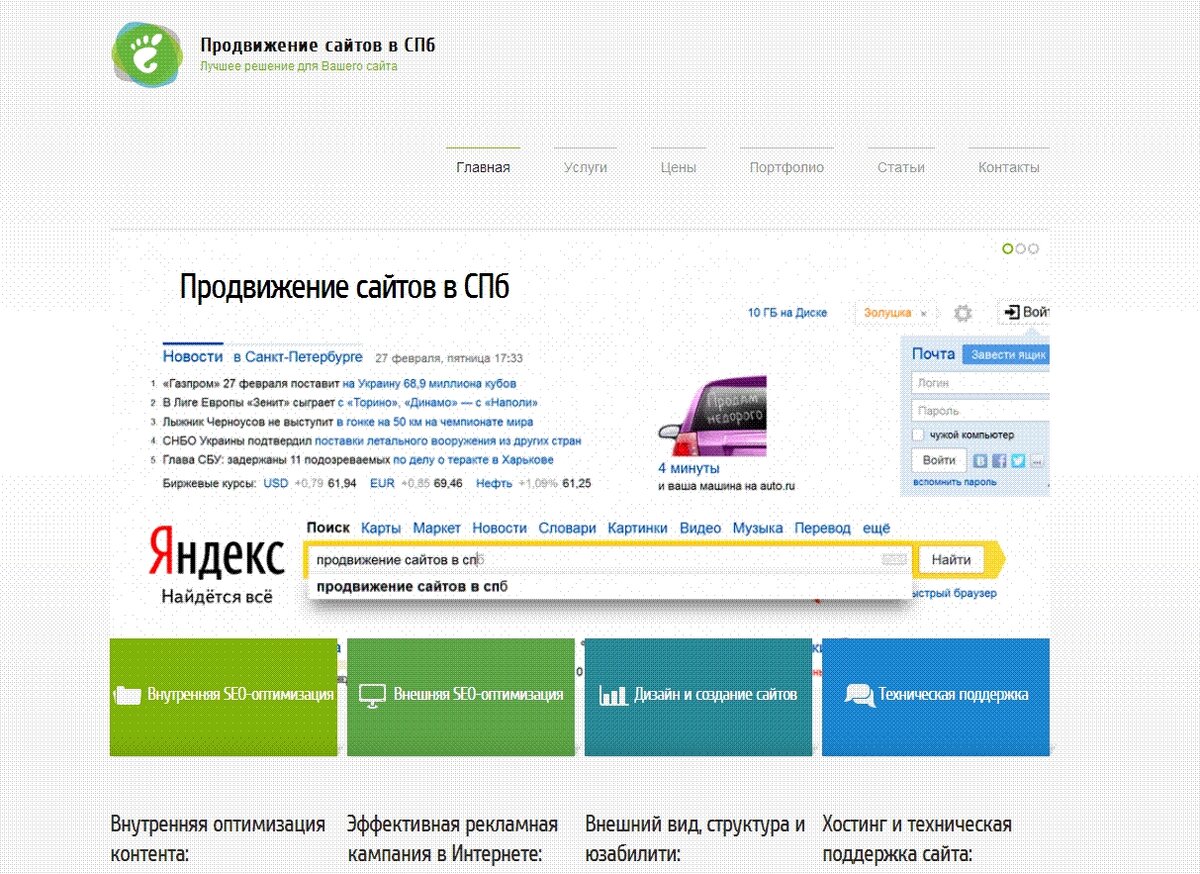Select the first slider dot

click(1008, 249)
